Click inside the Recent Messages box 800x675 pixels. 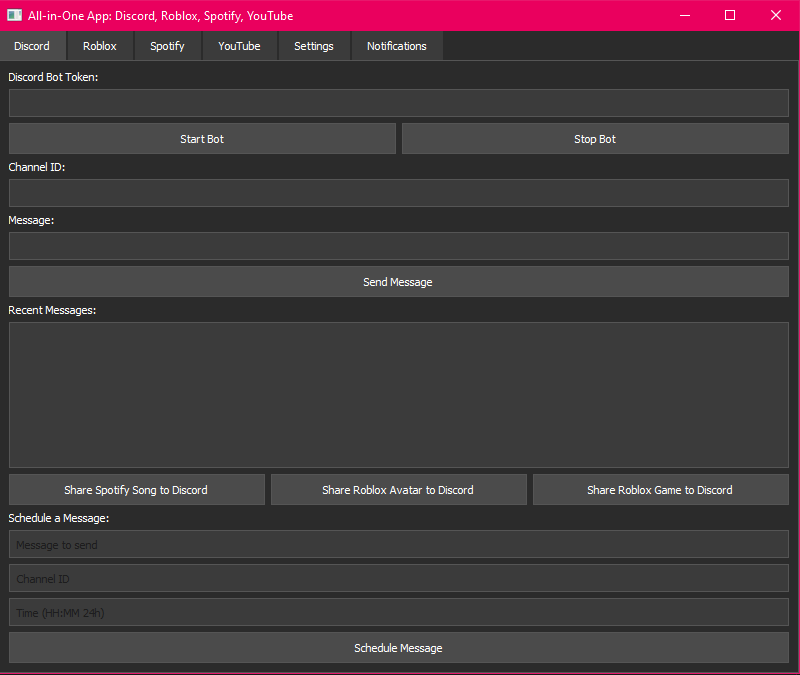pyautogui.click(x=398, y=394)
